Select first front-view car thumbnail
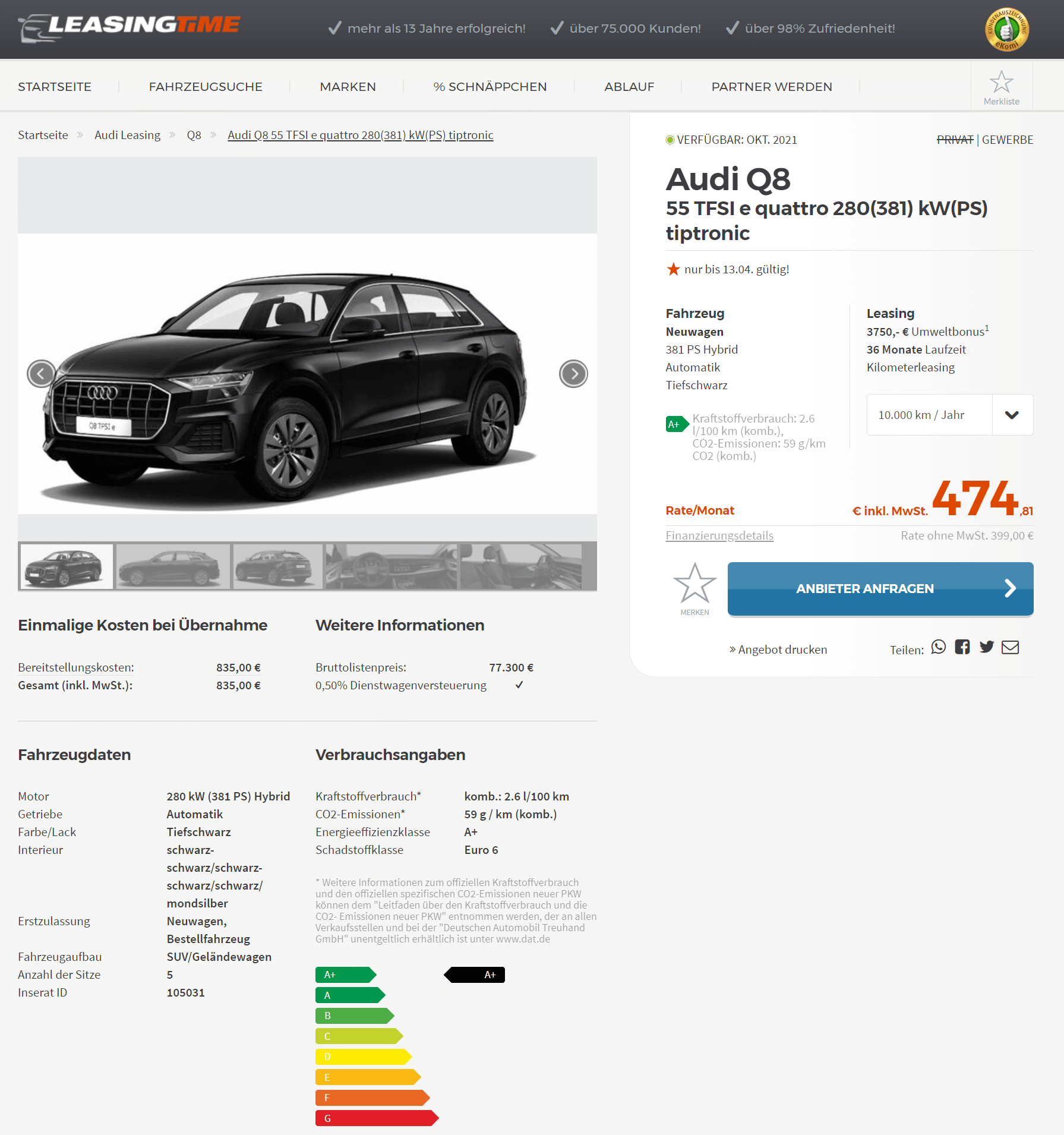Viewport: 1064px width, 1135px height. (67, 566)
